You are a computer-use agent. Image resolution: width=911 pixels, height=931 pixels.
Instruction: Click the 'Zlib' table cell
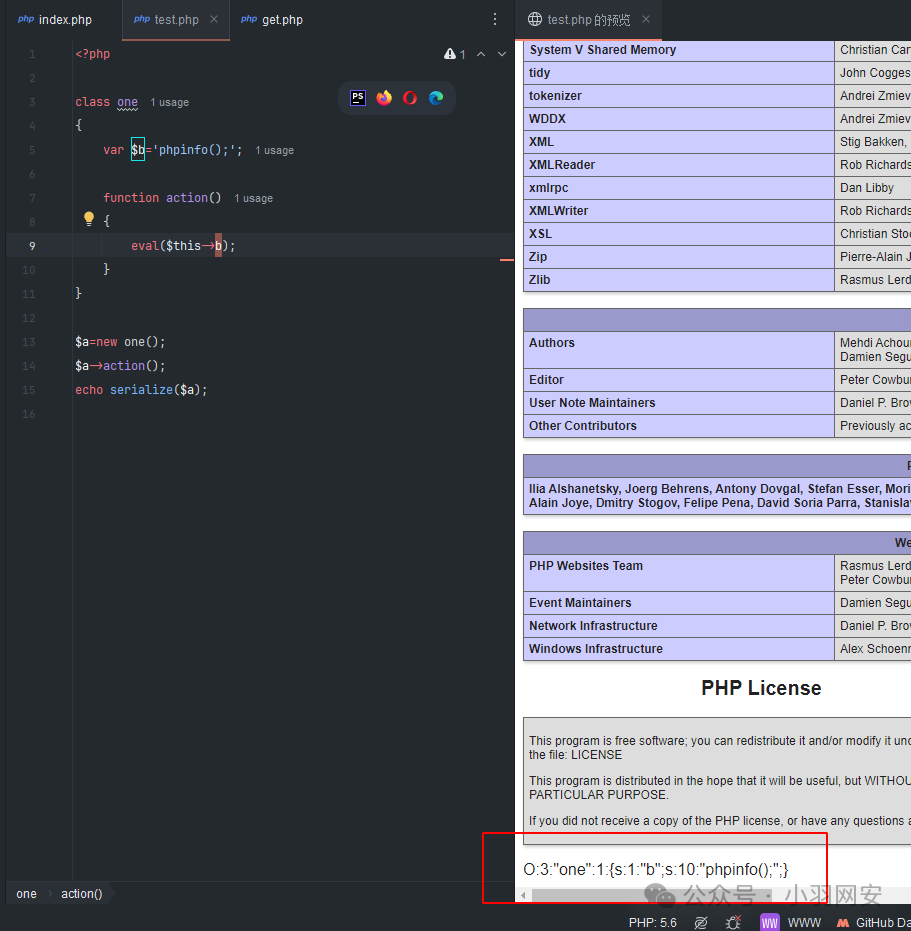click(679, 280)
